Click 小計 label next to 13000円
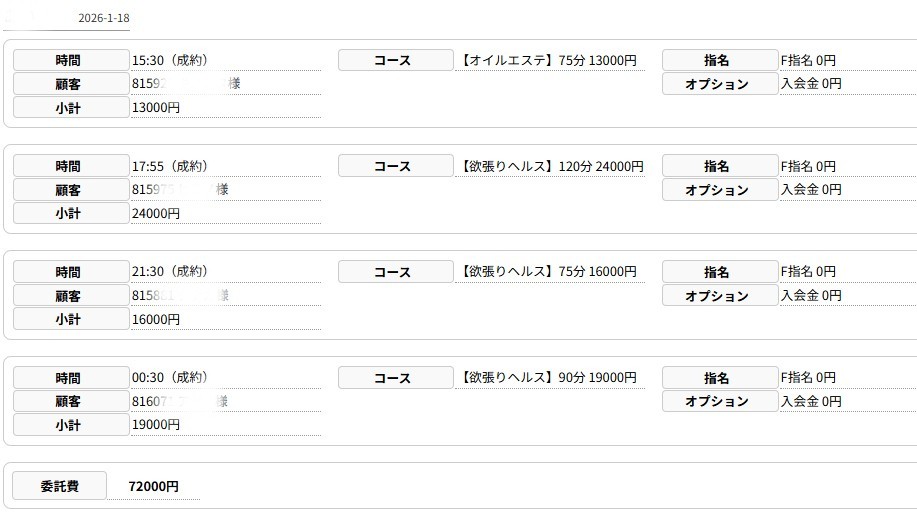The width and height of the screenshot is (917, 525). tap(71, 108)
